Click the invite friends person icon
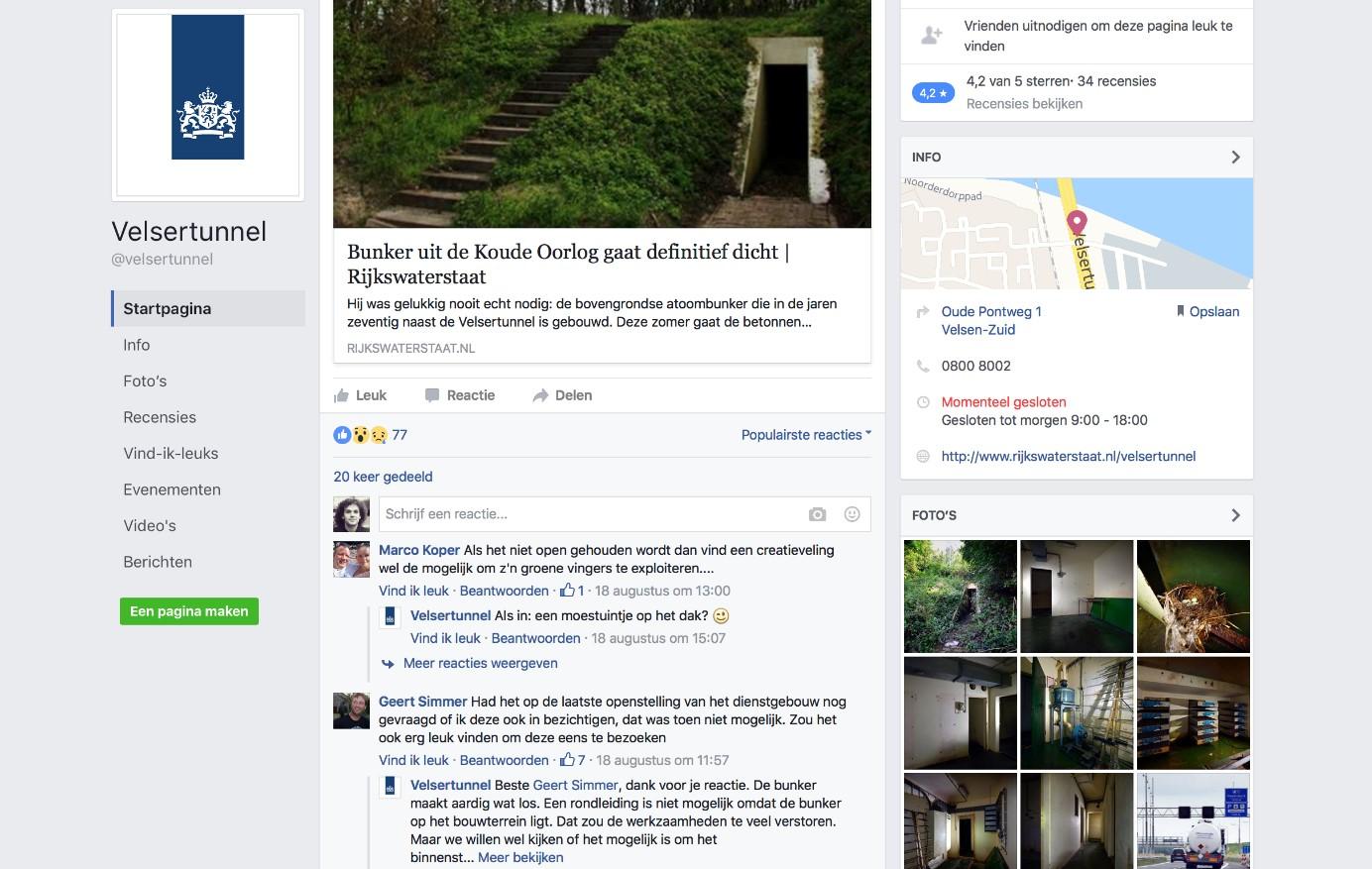Image resolution: width=1372 pixels, height=869 pixels. coord(932,36)
